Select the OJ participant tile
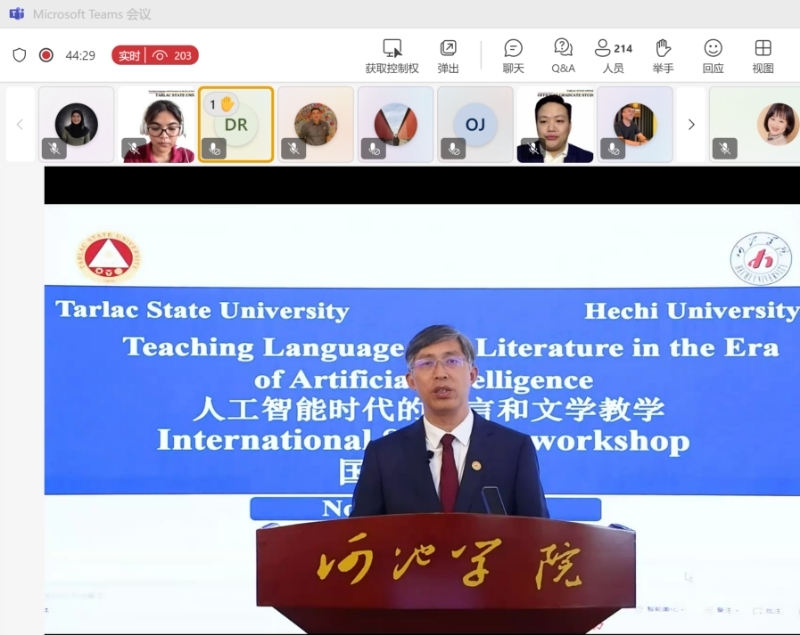Viewport: 800px width, 635px height. click(x=475, y=124)
